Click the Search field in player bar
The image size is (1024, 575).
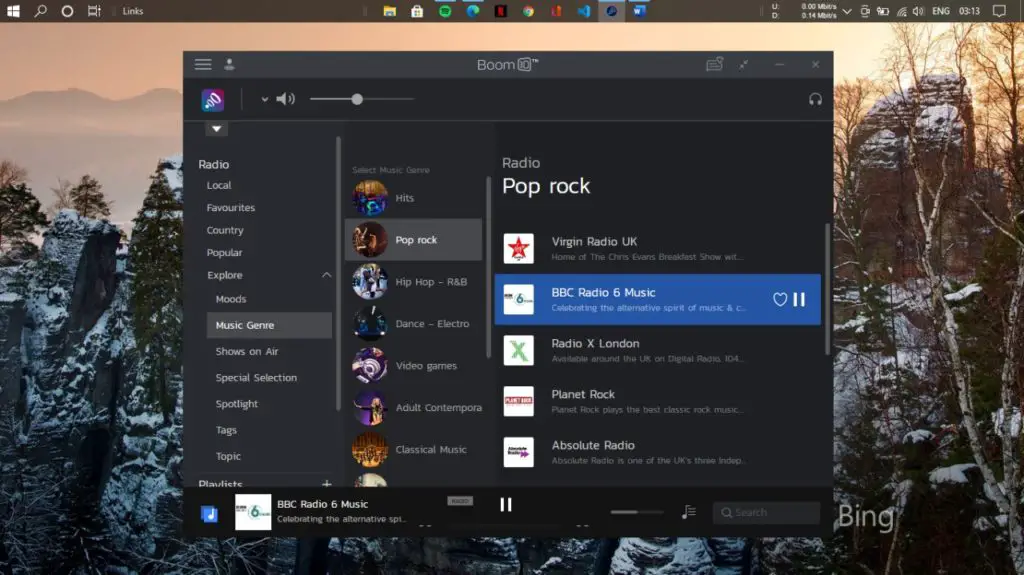766,512
